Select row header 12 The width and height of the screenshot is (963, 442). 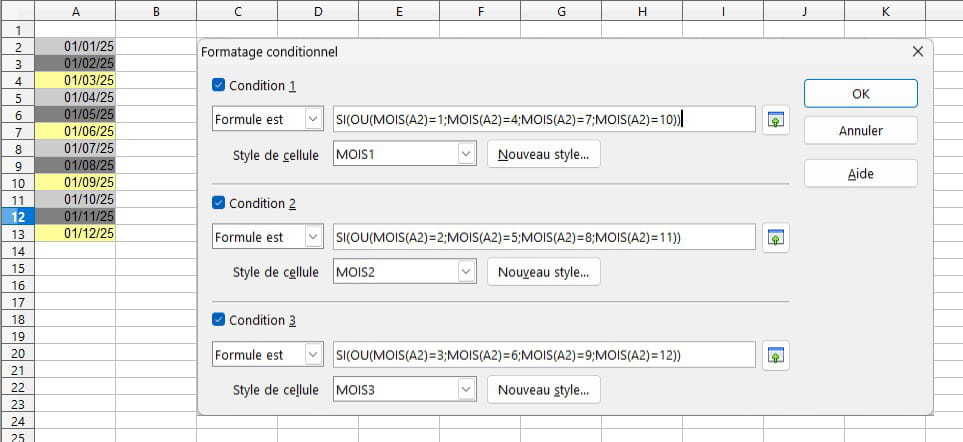click(x=17, y=216)
